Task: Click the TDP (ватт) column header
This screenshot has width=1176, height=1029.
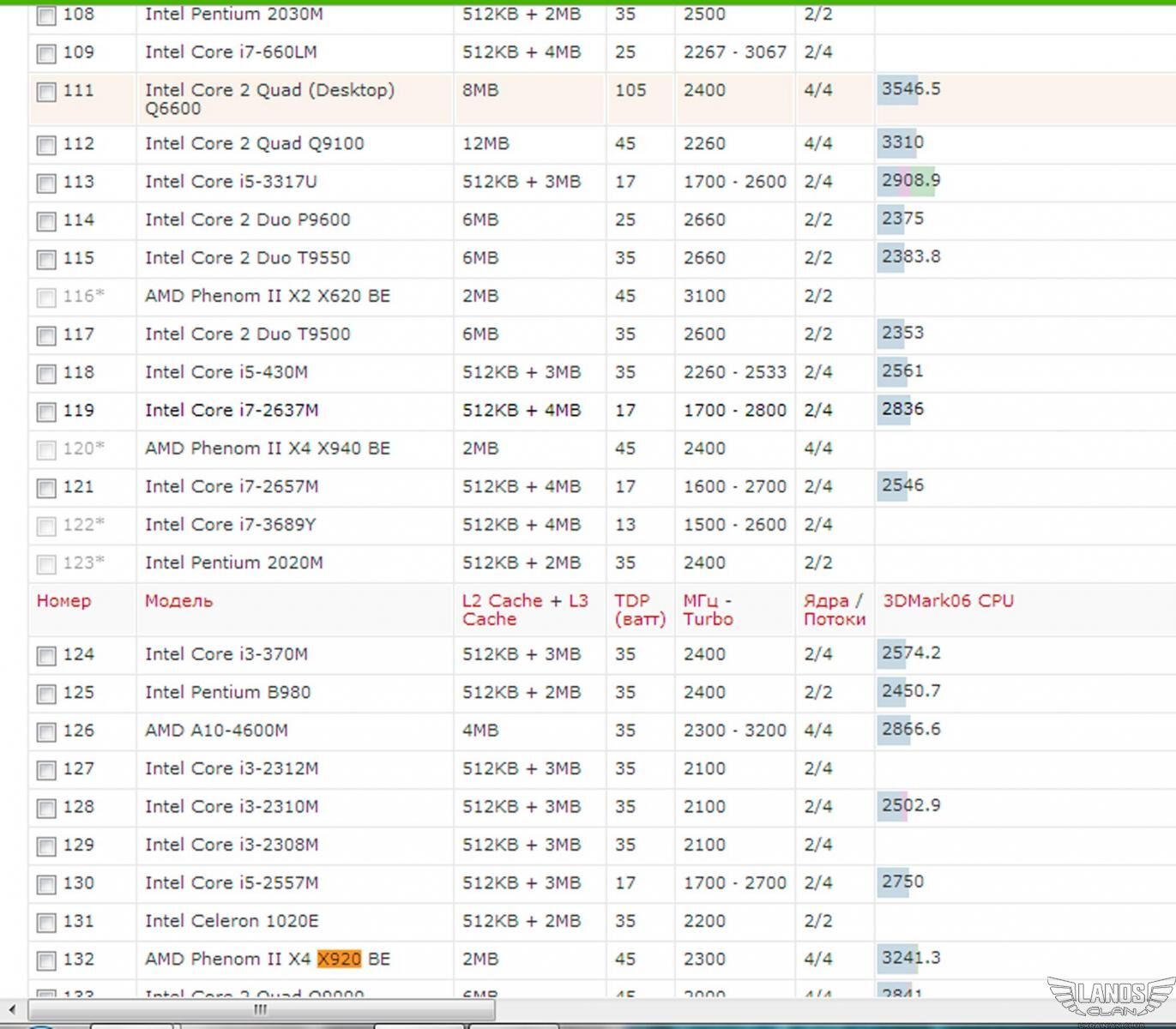Action: point(639,610)
